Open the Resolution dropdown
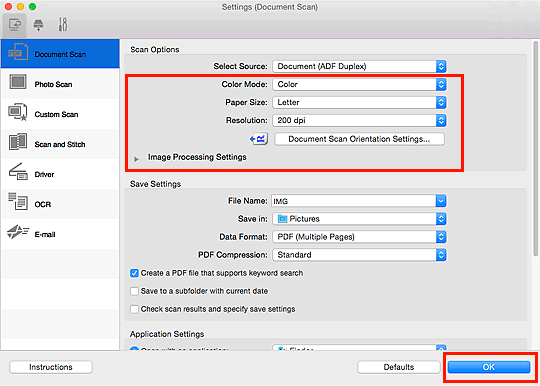This screenshot has width=540, height=386. pos(359,120)
